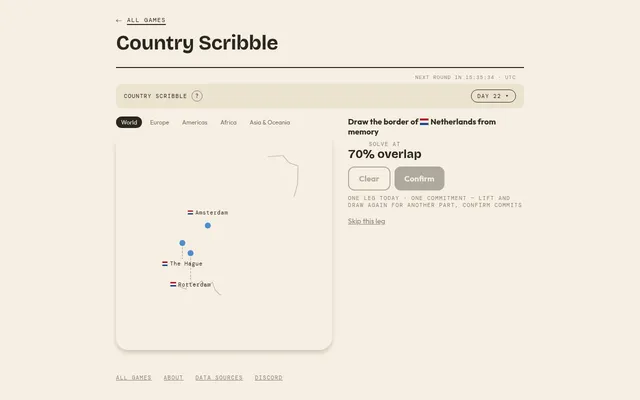Viewport: 640px width, 400px height.
Task: Switch to the Europe region tab
Action: coord(159,122)
